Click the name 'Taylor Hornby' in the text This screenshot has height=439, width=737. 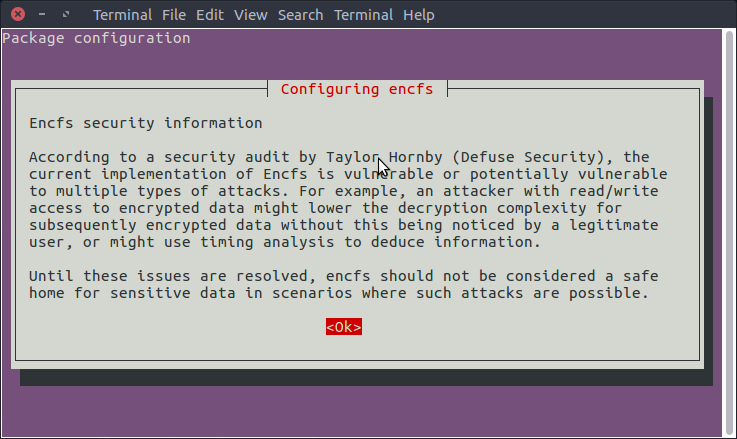[x=384, y=157]
